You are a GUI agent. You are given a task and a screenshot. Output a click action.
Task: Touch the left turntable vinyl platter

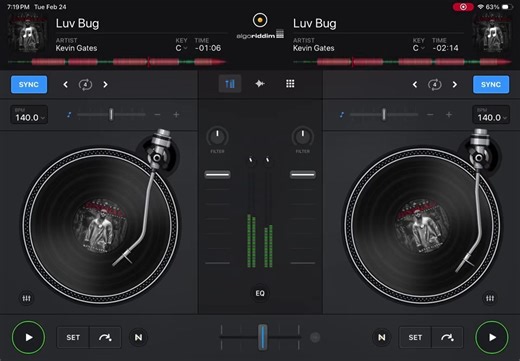[100, 226]
